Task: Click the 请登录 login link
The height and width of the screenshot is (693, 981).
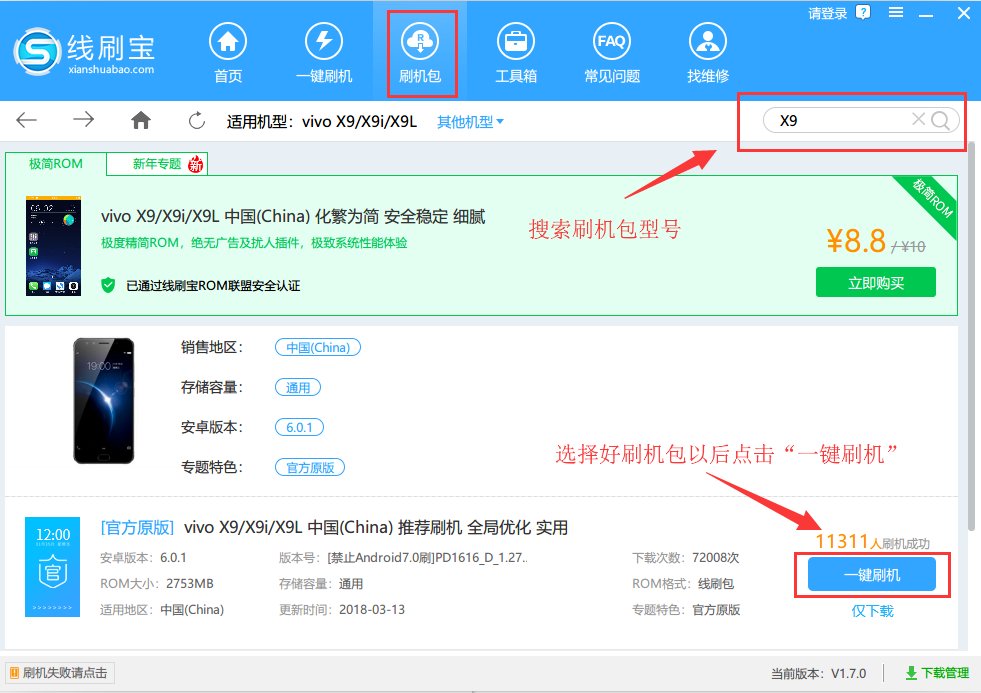Action: coord(830,13)
